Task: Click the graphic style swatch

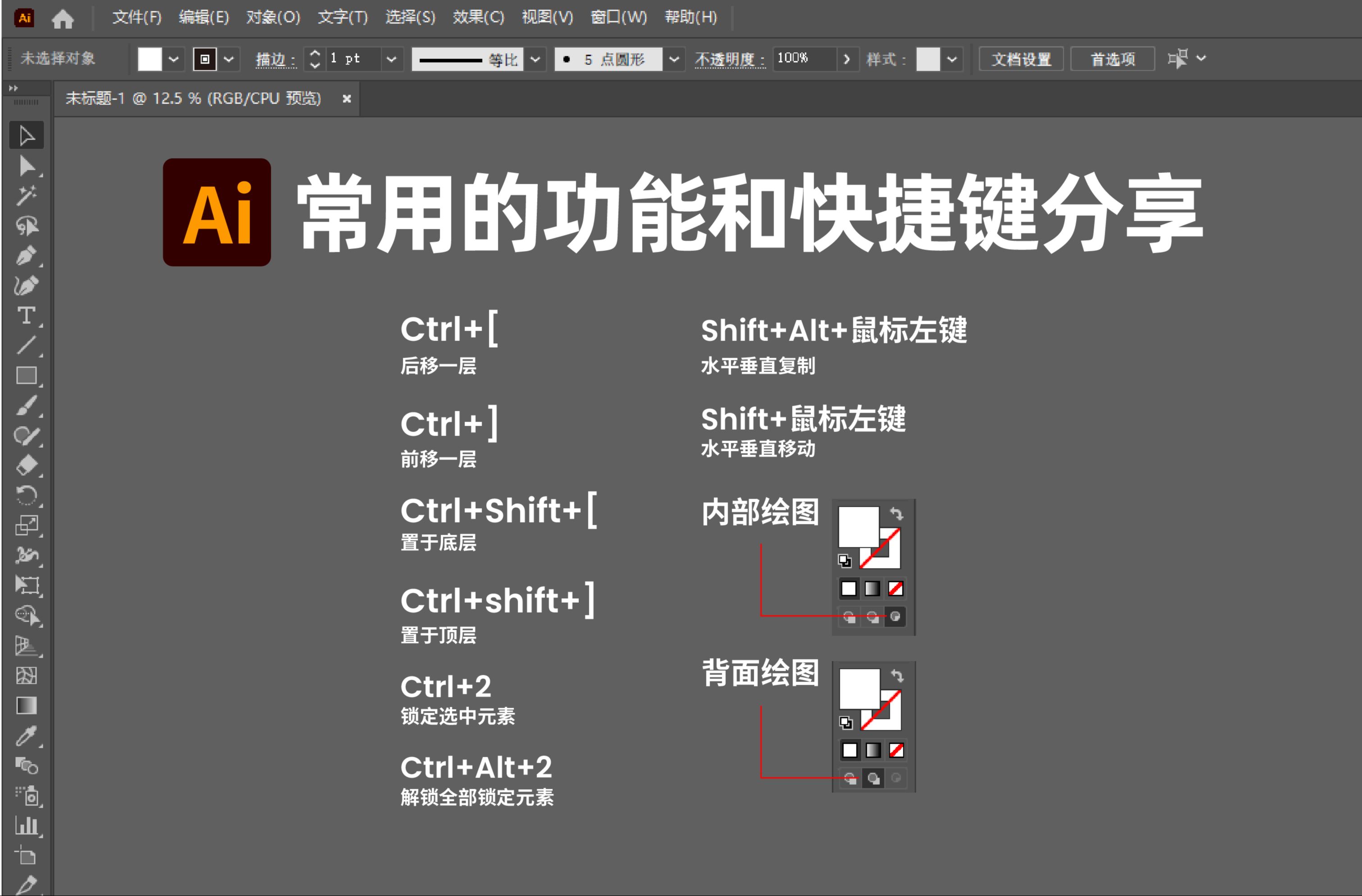Action: 928,59
